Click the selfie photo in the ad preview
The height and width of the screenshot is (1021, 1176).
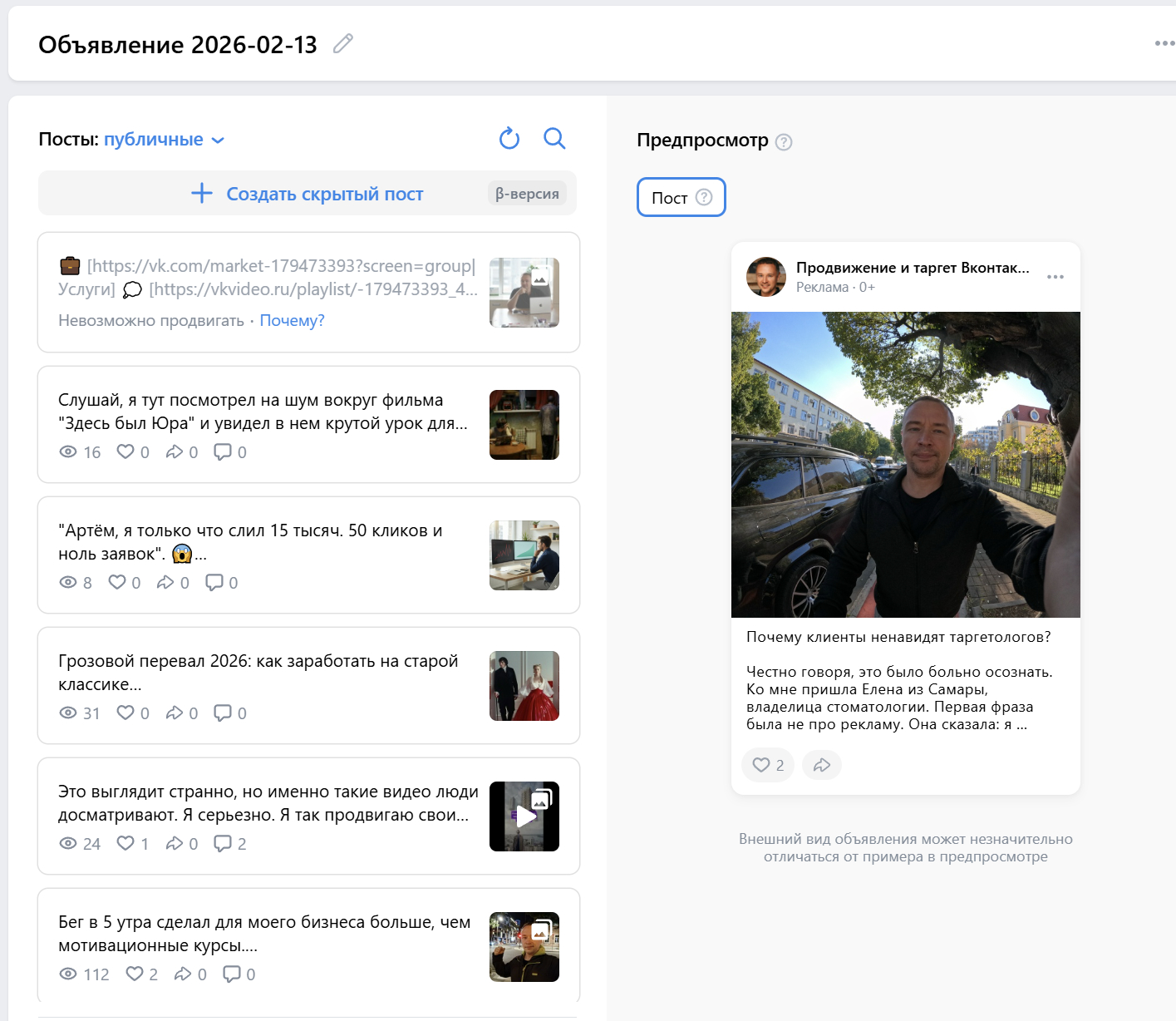906,465
